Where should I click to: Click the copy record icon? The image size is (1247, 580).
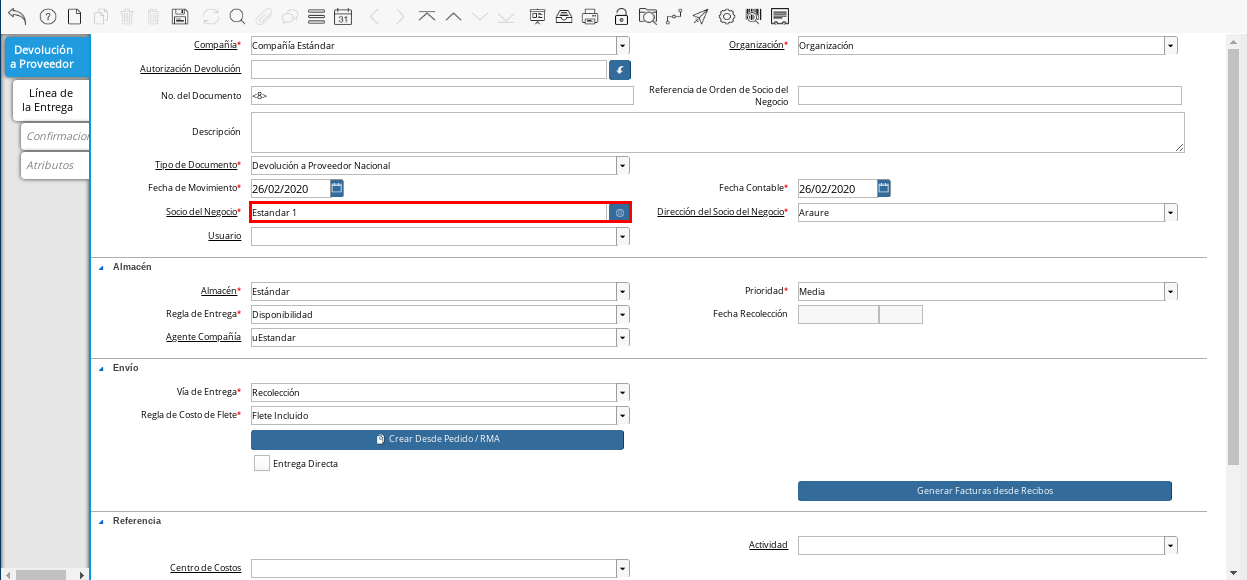(100, 16)
